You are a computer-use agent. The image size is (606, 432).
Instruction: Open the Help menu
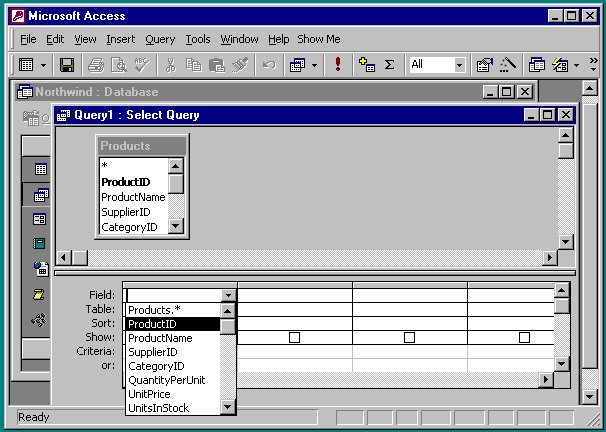tap(279, 39)
